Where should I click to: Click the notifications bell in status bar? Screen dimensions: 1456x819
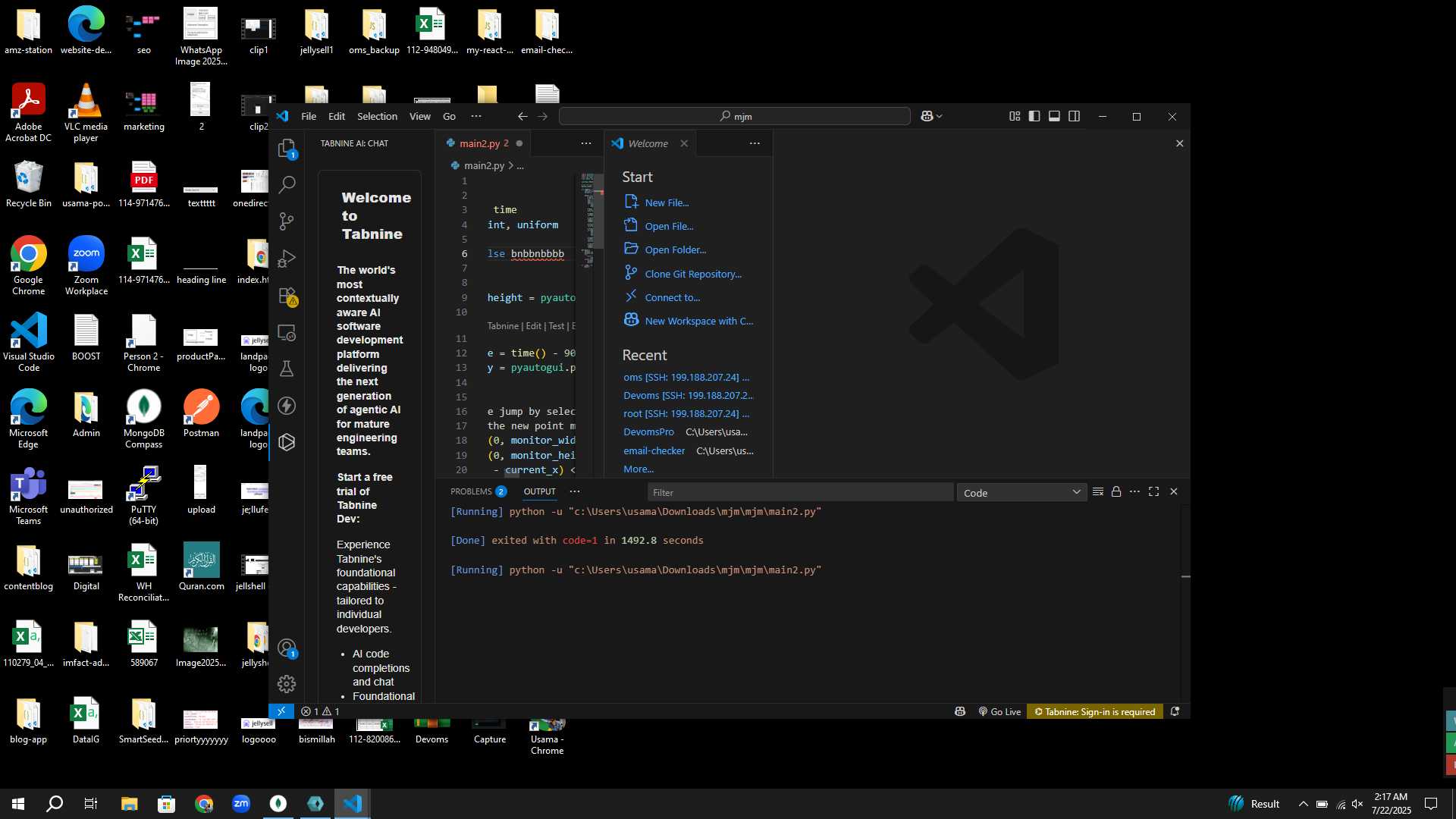point(1175,711)
